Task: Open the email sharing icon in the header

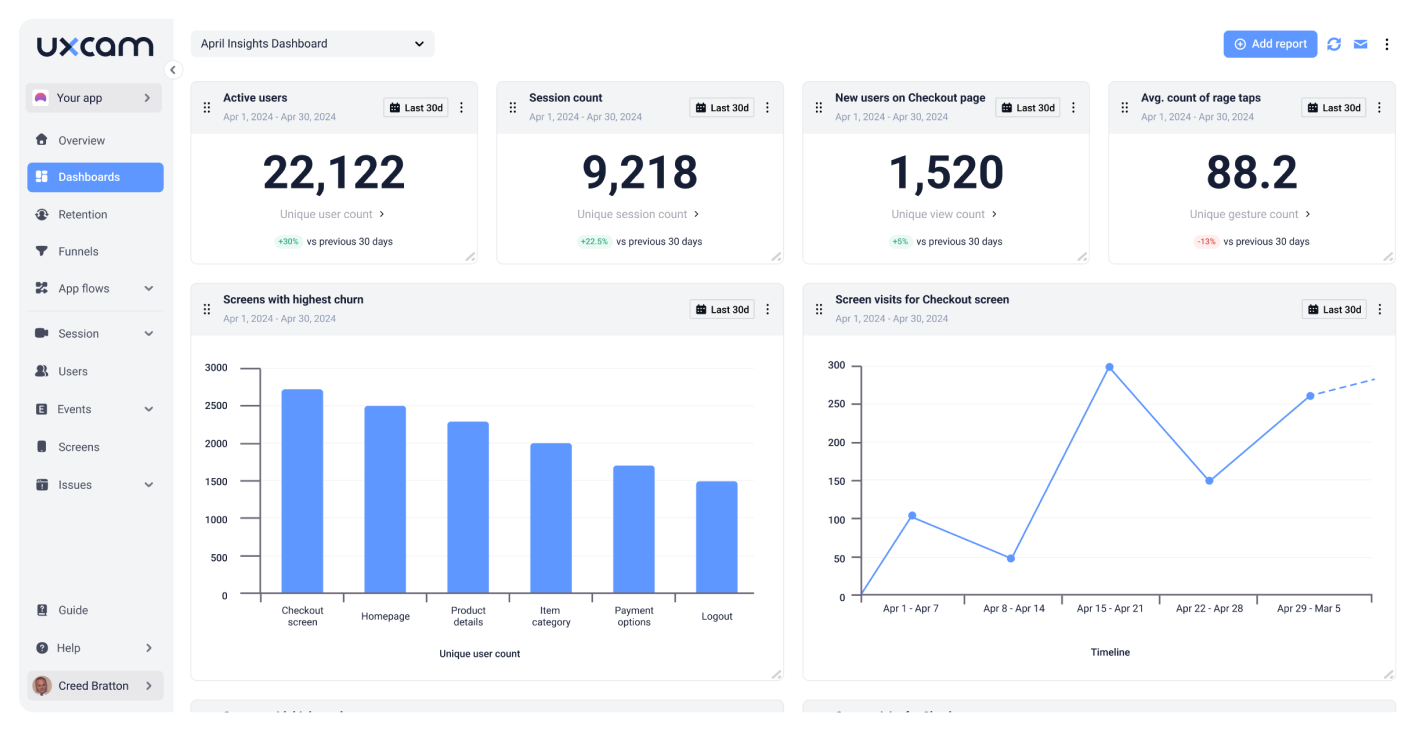Action: tap(1361, 44)
